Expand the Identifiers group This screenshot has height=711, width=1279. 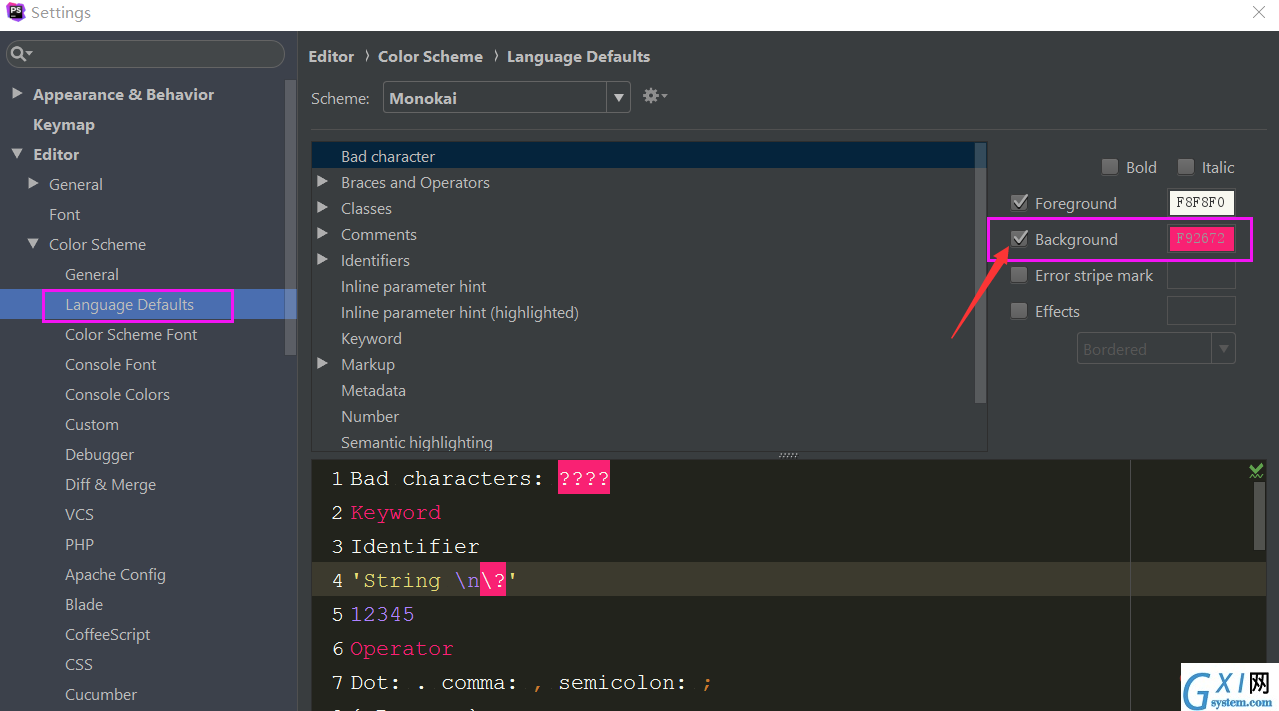(x=323, y=260)
